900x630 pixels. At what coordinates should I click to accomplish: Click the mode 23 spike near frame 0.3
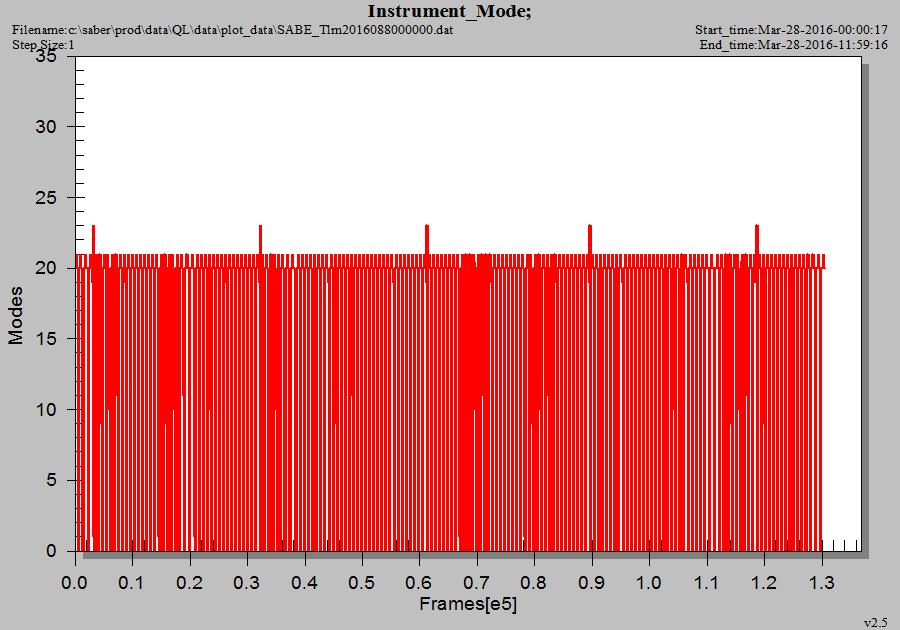click(260, 239)
